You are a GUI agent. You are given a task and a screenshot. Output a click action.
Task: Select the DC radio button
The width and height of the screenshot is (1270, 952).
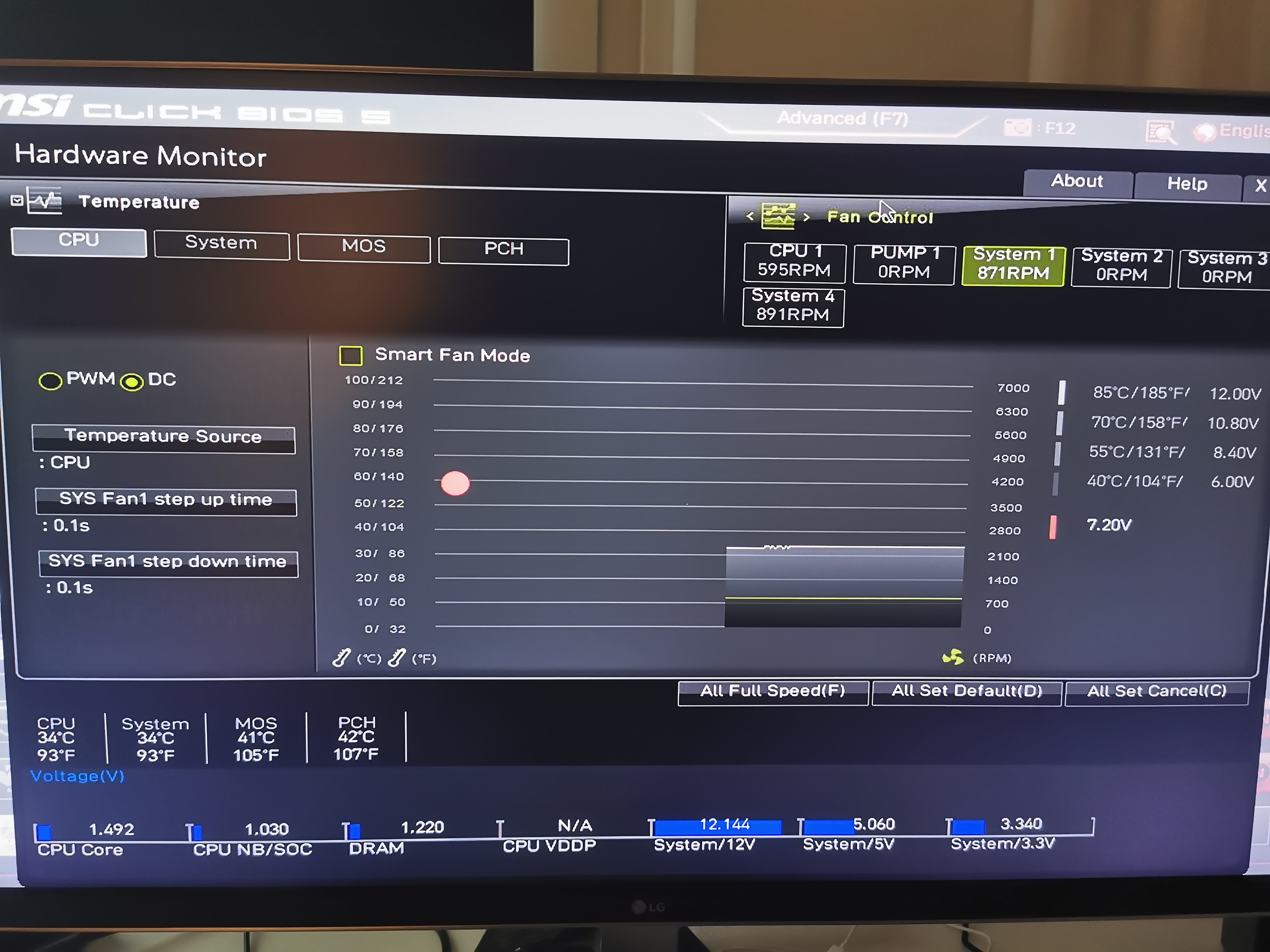click(x=132, y=382)
